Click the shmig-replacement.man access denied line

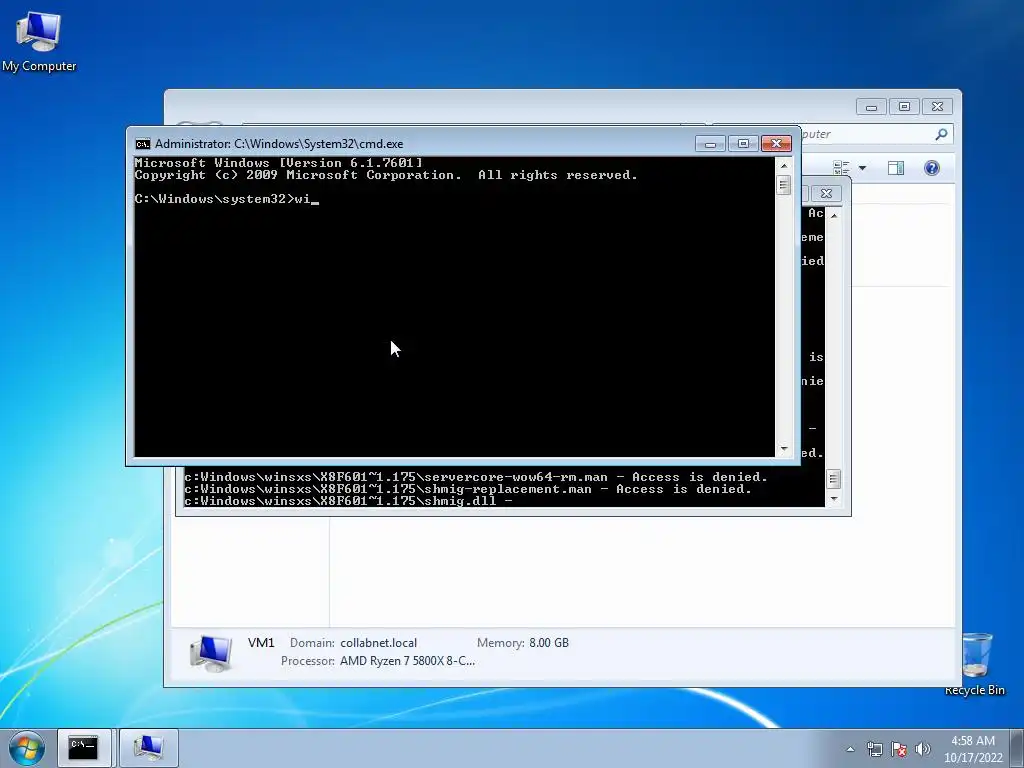coord(468,489)
